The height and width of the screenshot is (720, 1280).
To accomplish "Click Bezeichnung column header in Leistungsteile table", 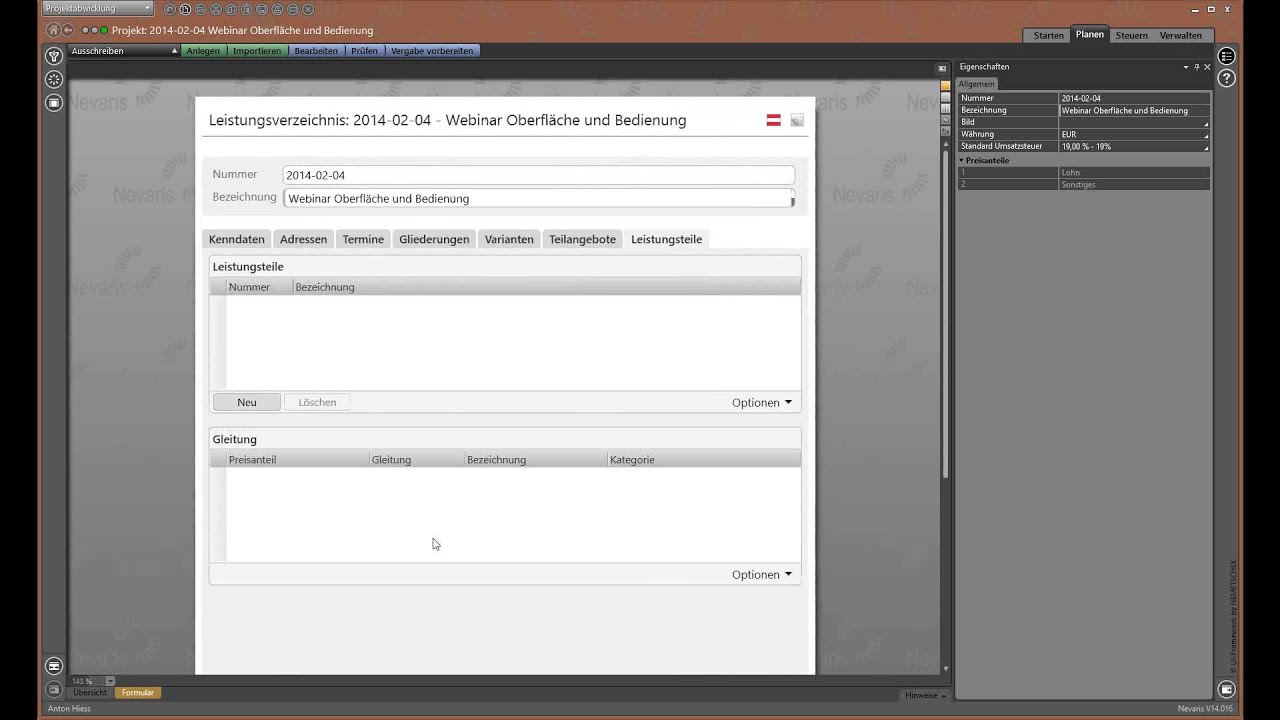I will coord(546,287).
